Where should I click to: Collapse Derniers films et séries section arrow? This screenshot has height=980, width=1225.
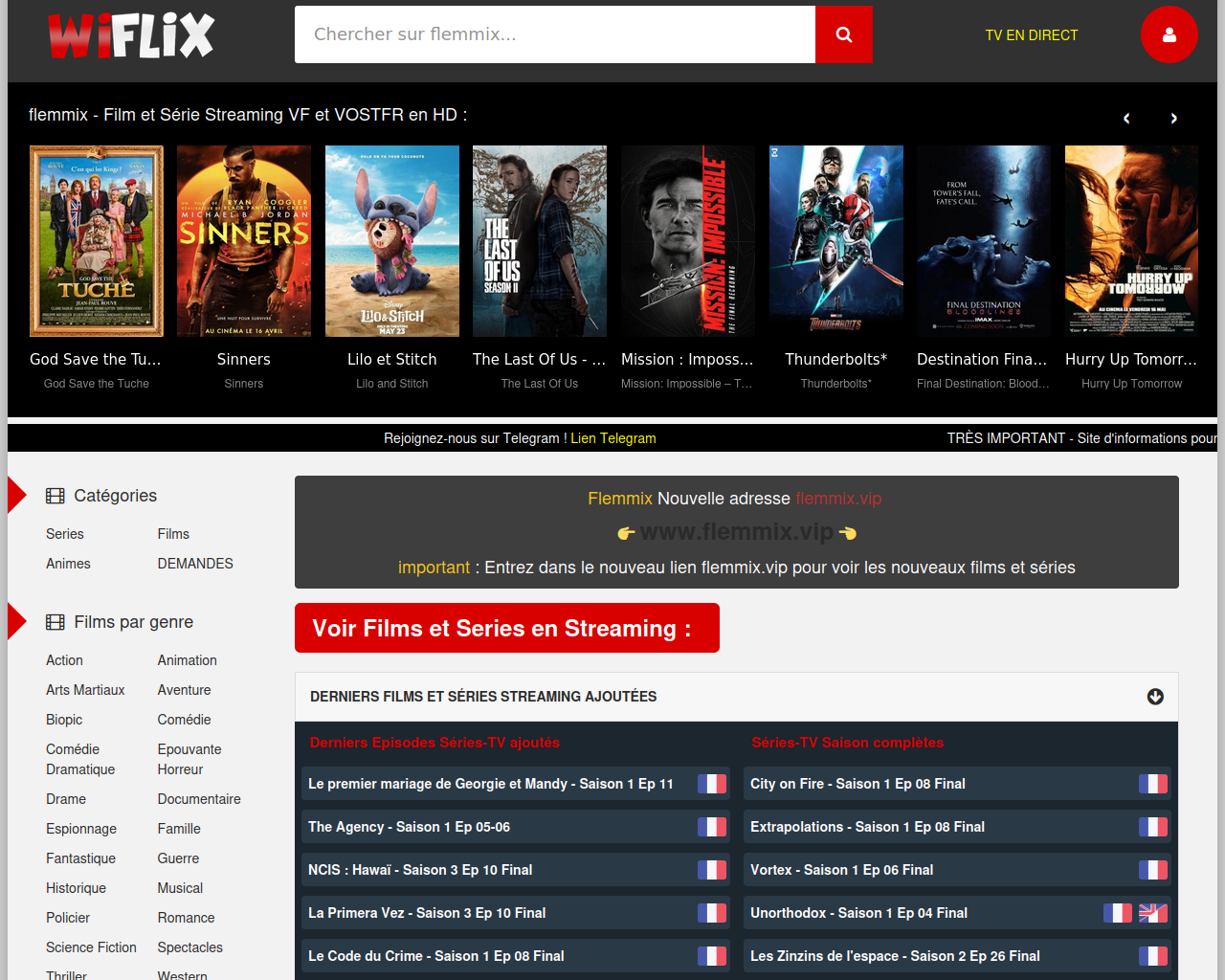pos(1155,697)
